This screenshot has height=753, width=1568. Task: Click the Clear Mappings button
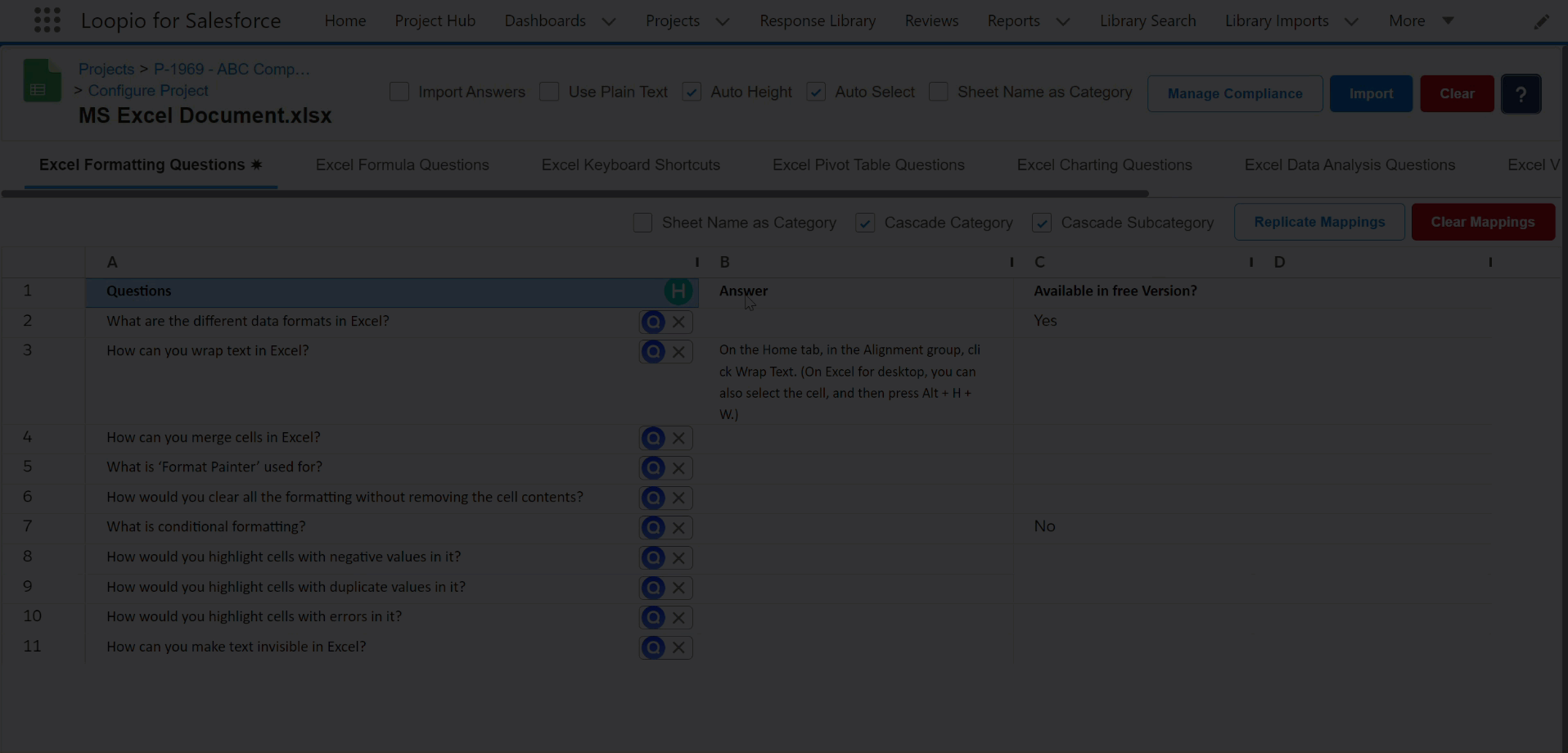point(1483,222)
